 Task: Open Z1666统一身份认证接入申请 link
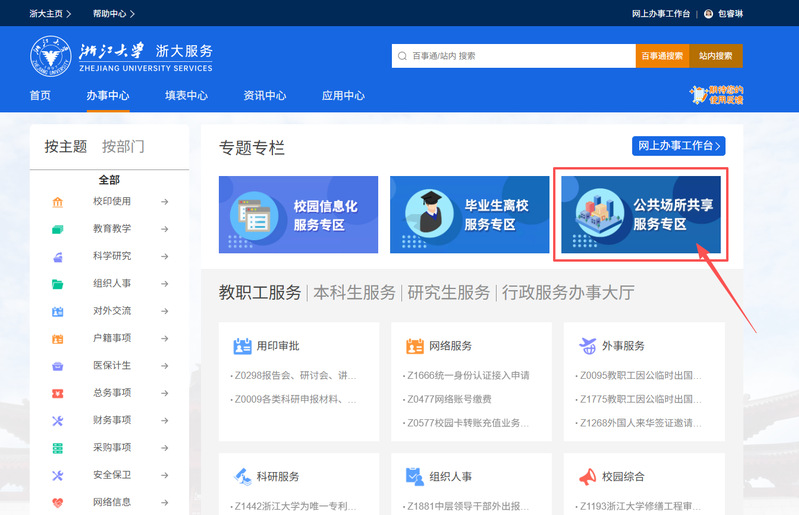point(468,376)
